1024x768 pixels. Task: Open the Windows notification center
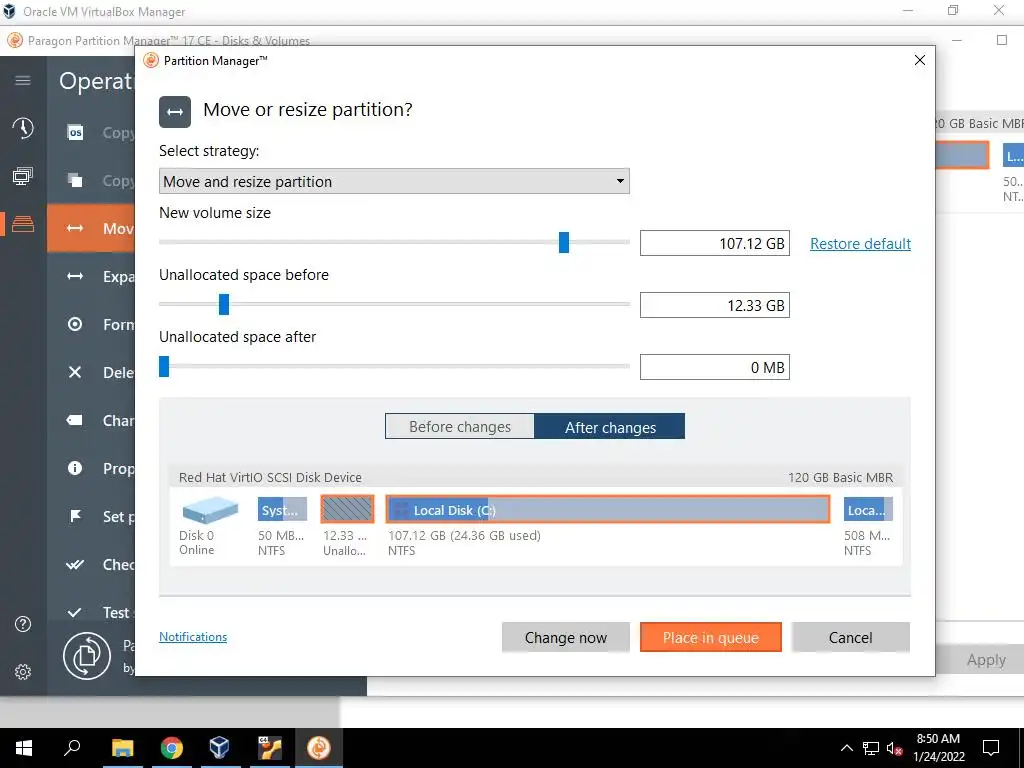pyautogui.click(x=991, y=748)
